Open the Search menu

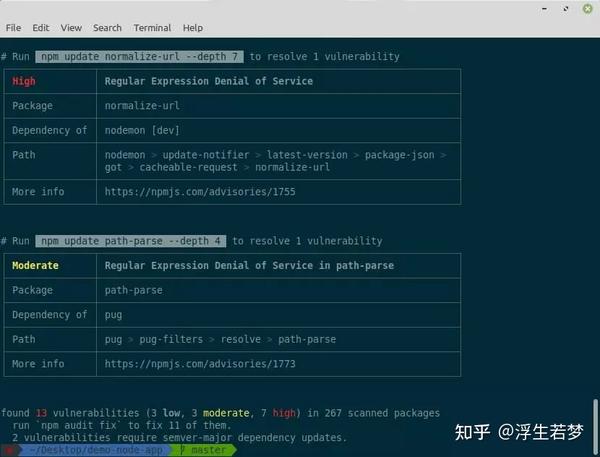point(107,28)
